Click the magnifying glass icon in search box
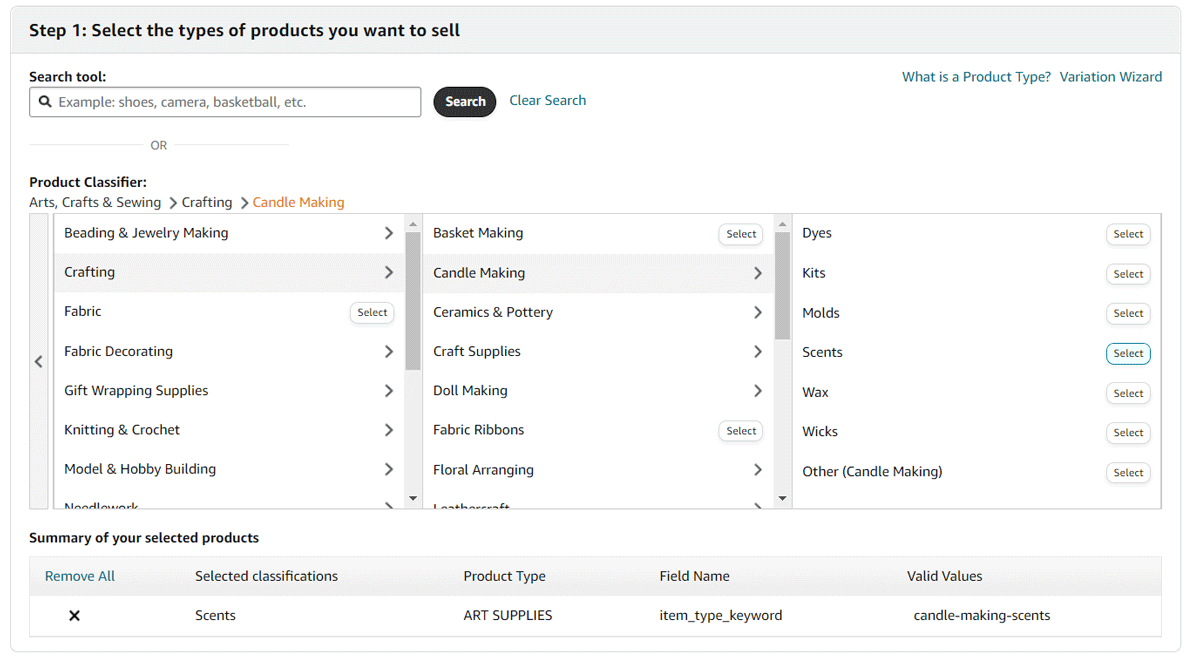 (45, 101)
